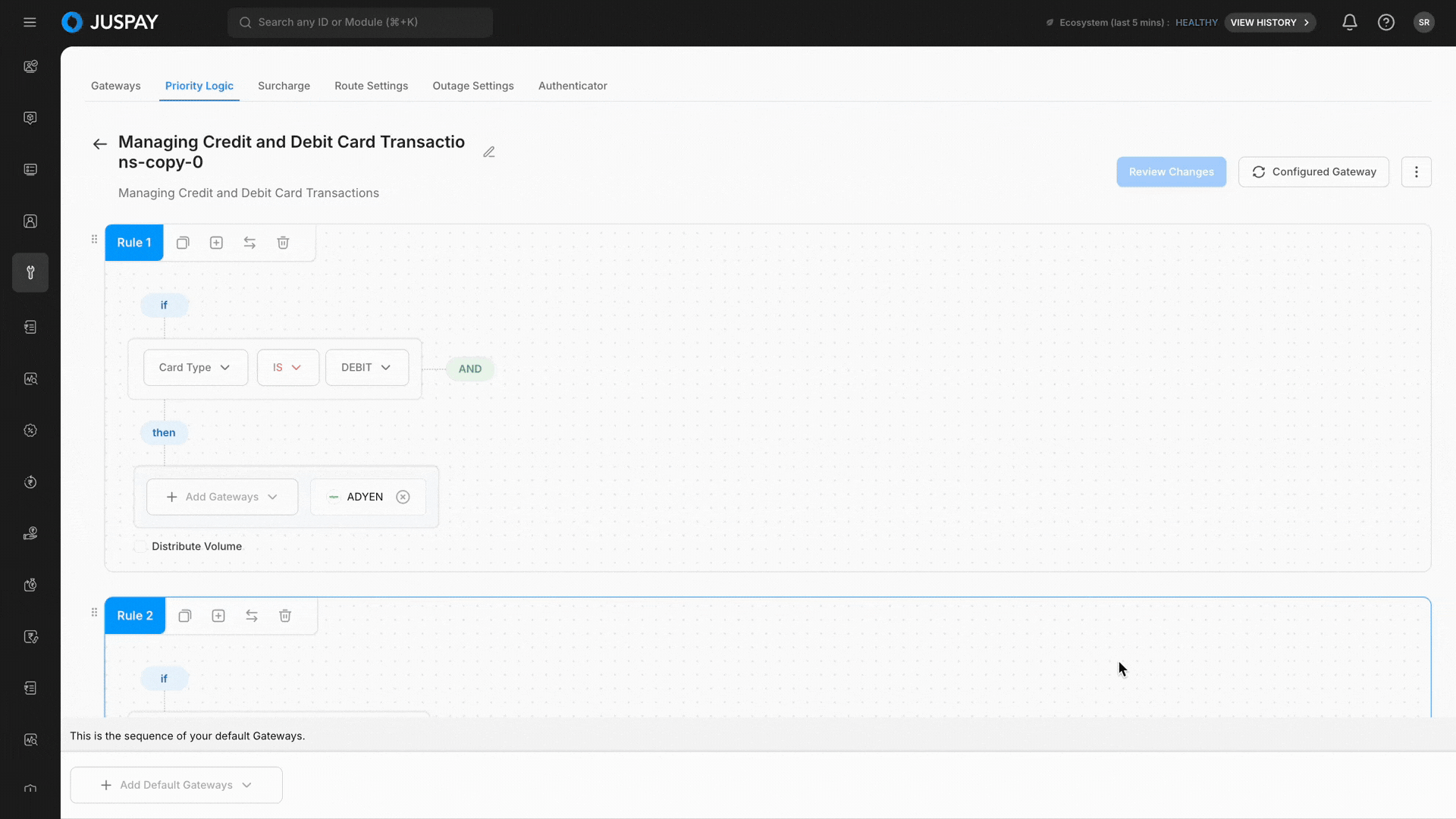
Task: Toggle the hamburger sidebar menu
Action: coord(30,23)
